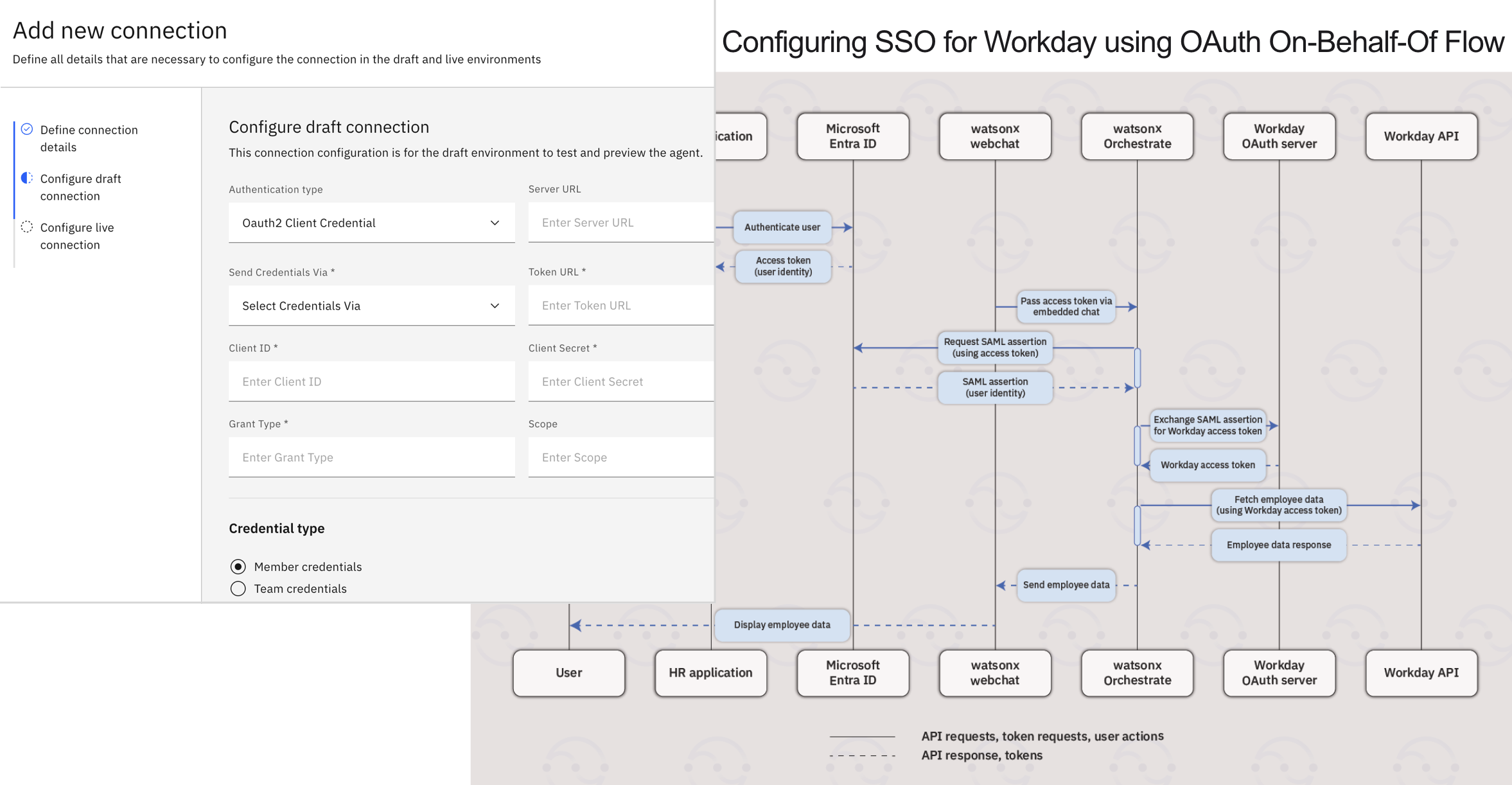Open the Authentication type dropdown

tap(371, 223)
